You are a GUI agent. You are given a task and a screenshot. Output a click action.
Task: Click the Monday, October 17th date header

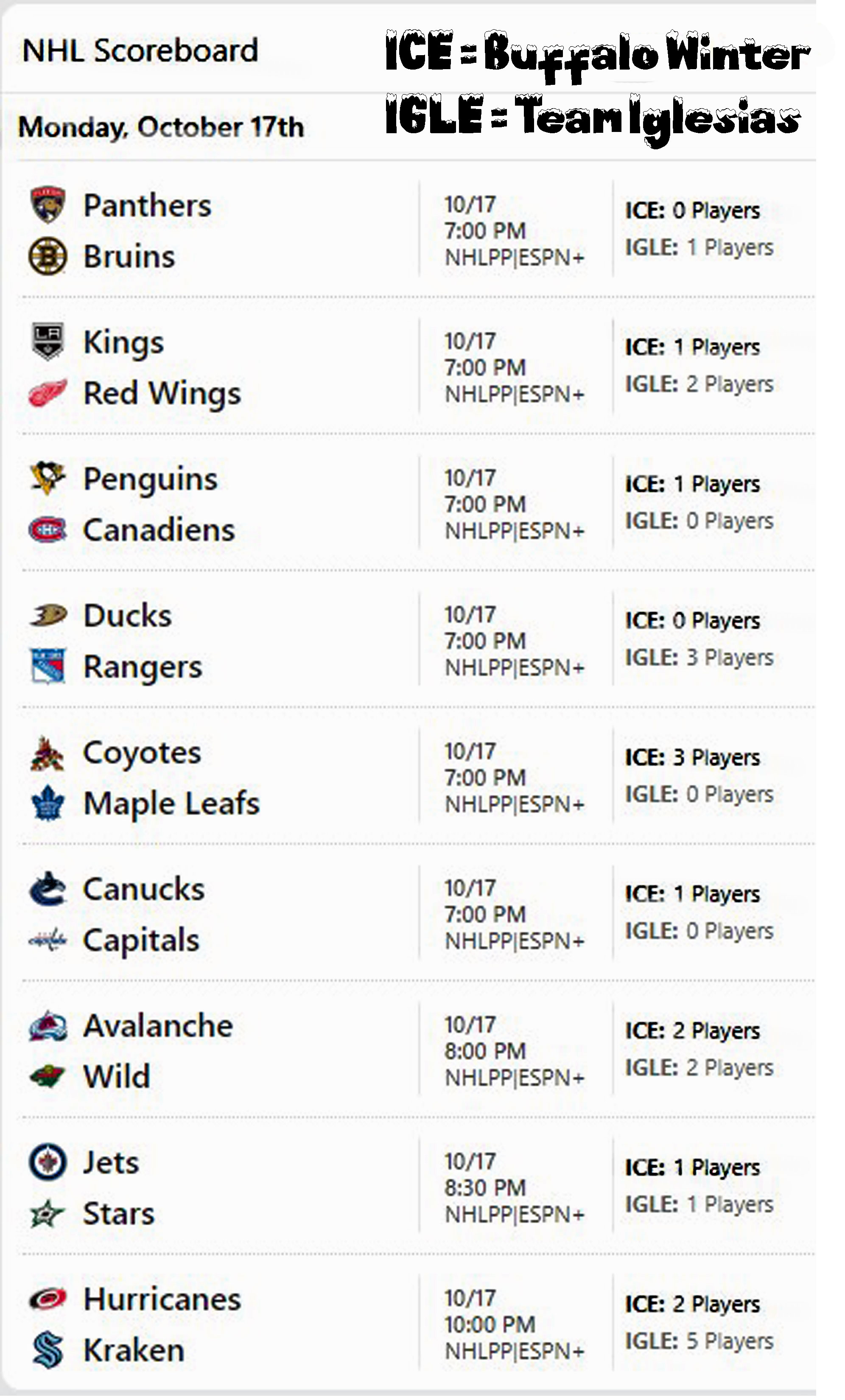tap(161, 127)
